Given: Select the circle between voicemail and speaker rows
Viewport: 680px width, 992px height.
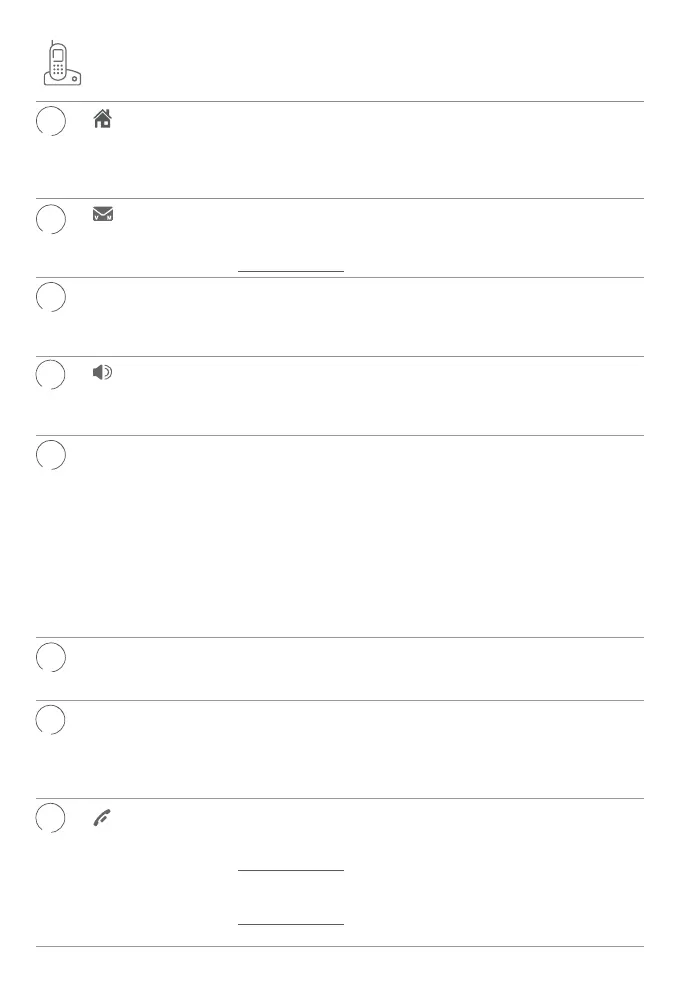Looking at the screenshot, I should 51,297.
